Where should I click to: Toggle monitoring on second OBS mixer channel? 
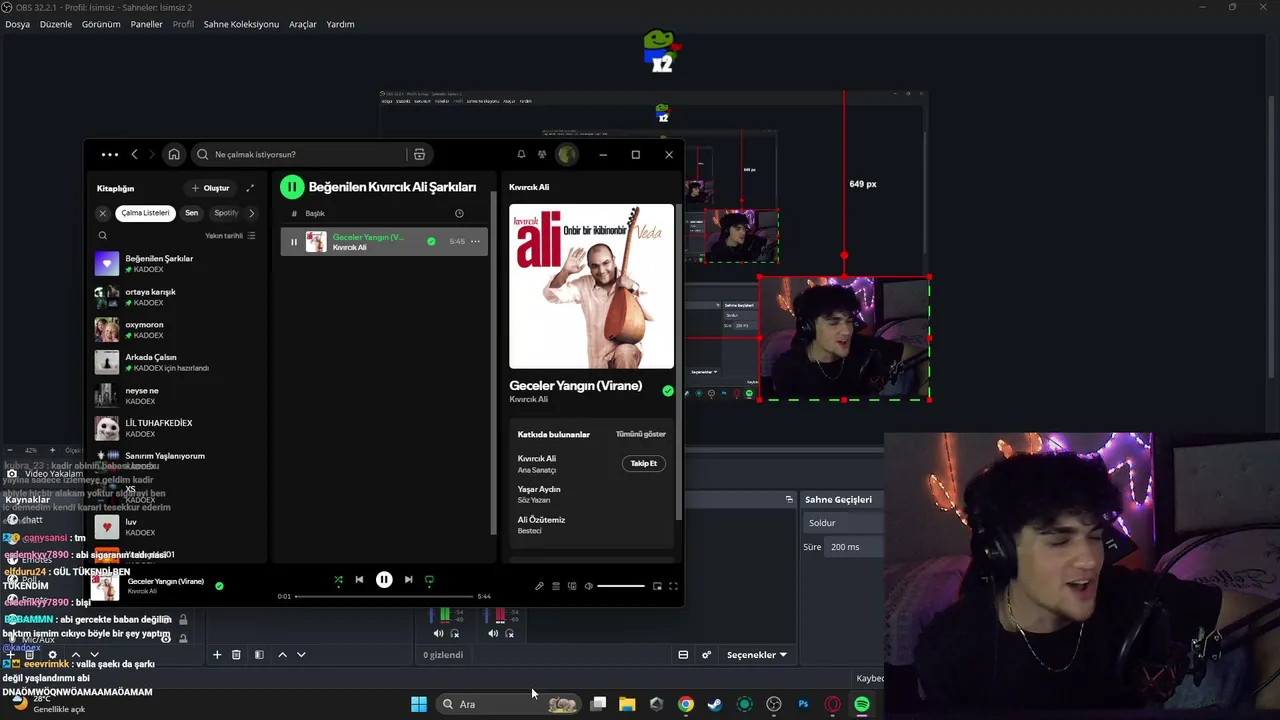point(510,633)
